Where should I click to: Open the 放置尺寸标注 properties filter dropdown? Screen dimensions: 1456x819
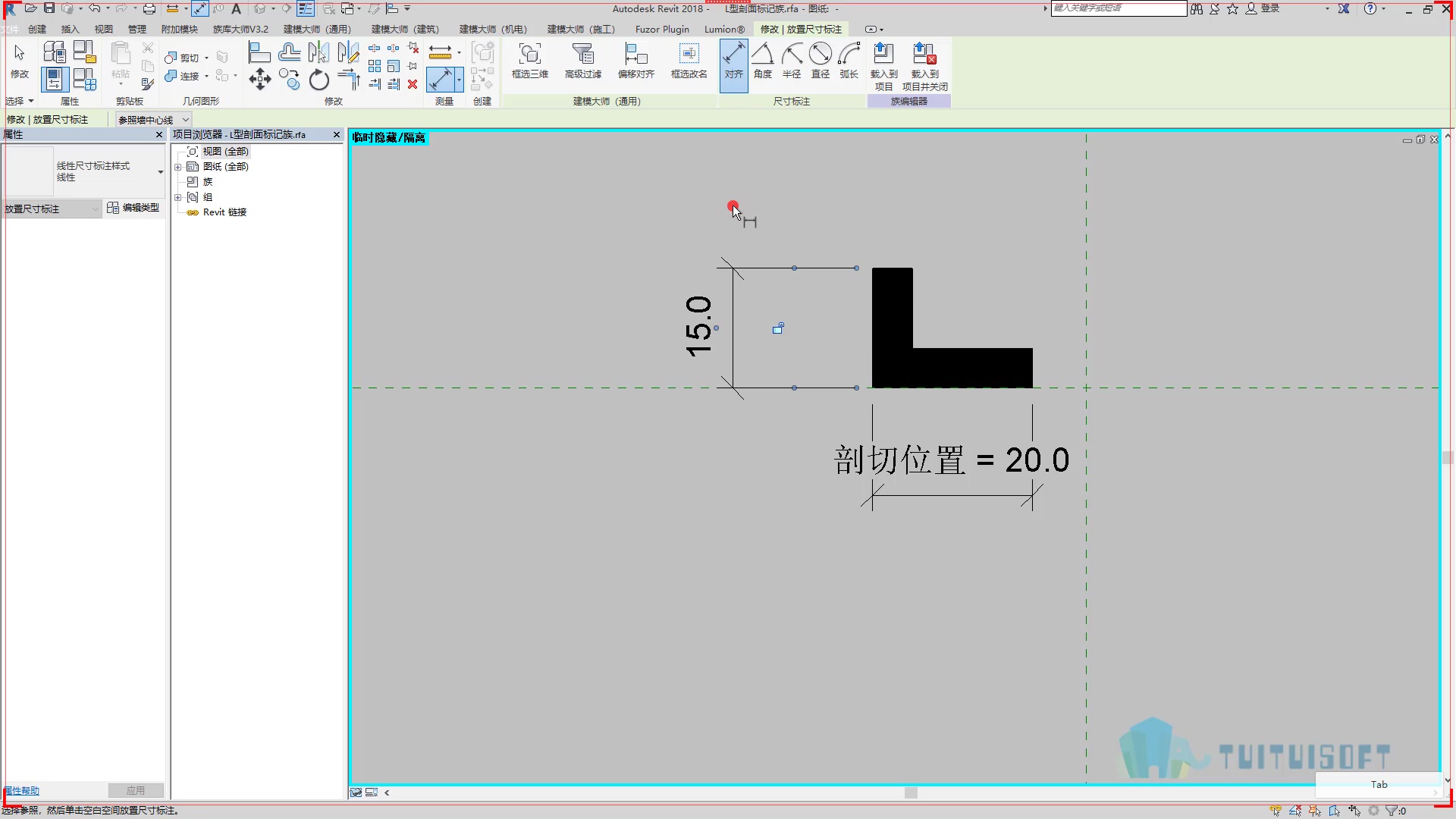[52, 209]
